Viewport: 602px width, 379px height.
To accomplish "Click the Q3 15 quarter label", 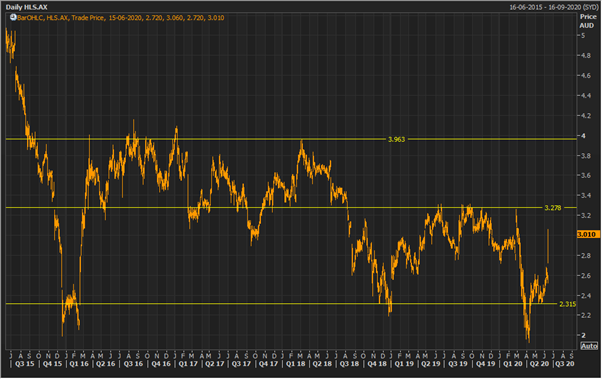I will tap(25, 364).
